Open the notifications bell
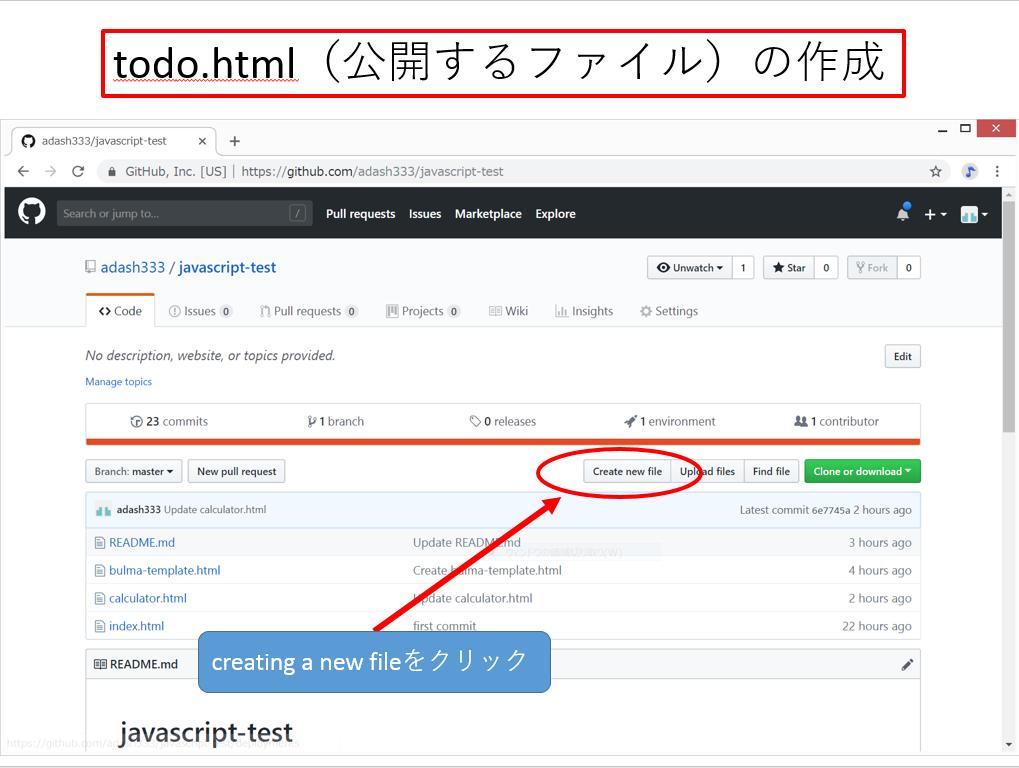Viewport: 1019px width, 768px height. 903,213
